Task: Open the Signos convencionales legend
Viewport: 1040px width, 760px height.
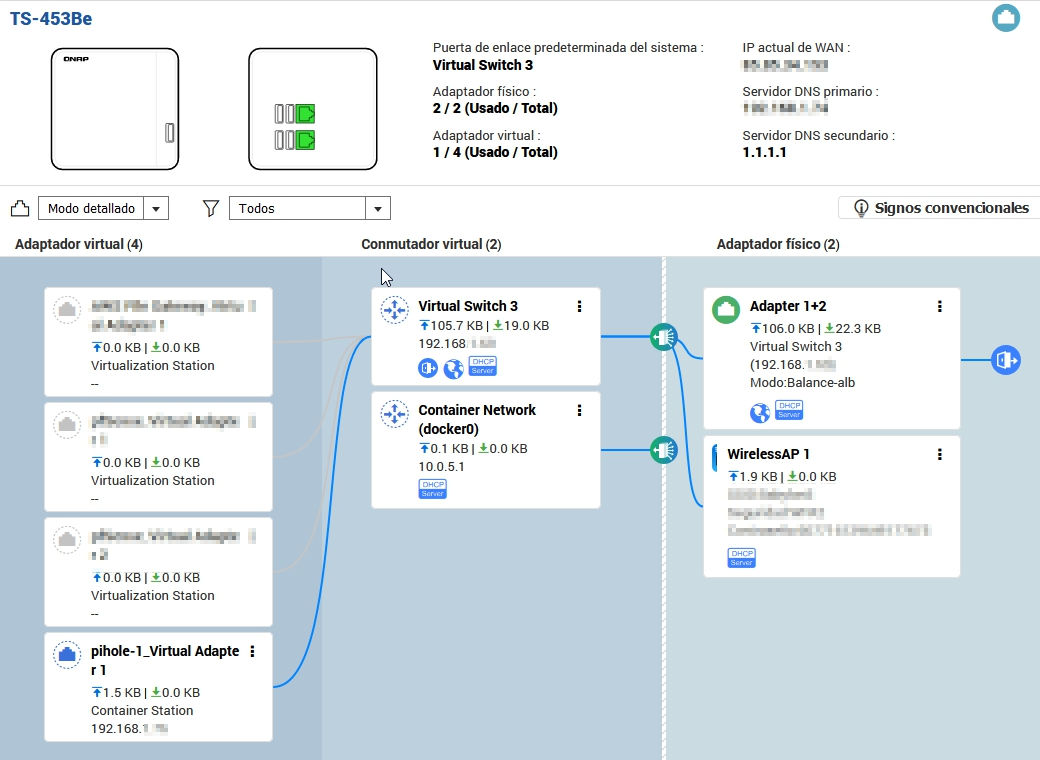Action: (x=939, y=208)
